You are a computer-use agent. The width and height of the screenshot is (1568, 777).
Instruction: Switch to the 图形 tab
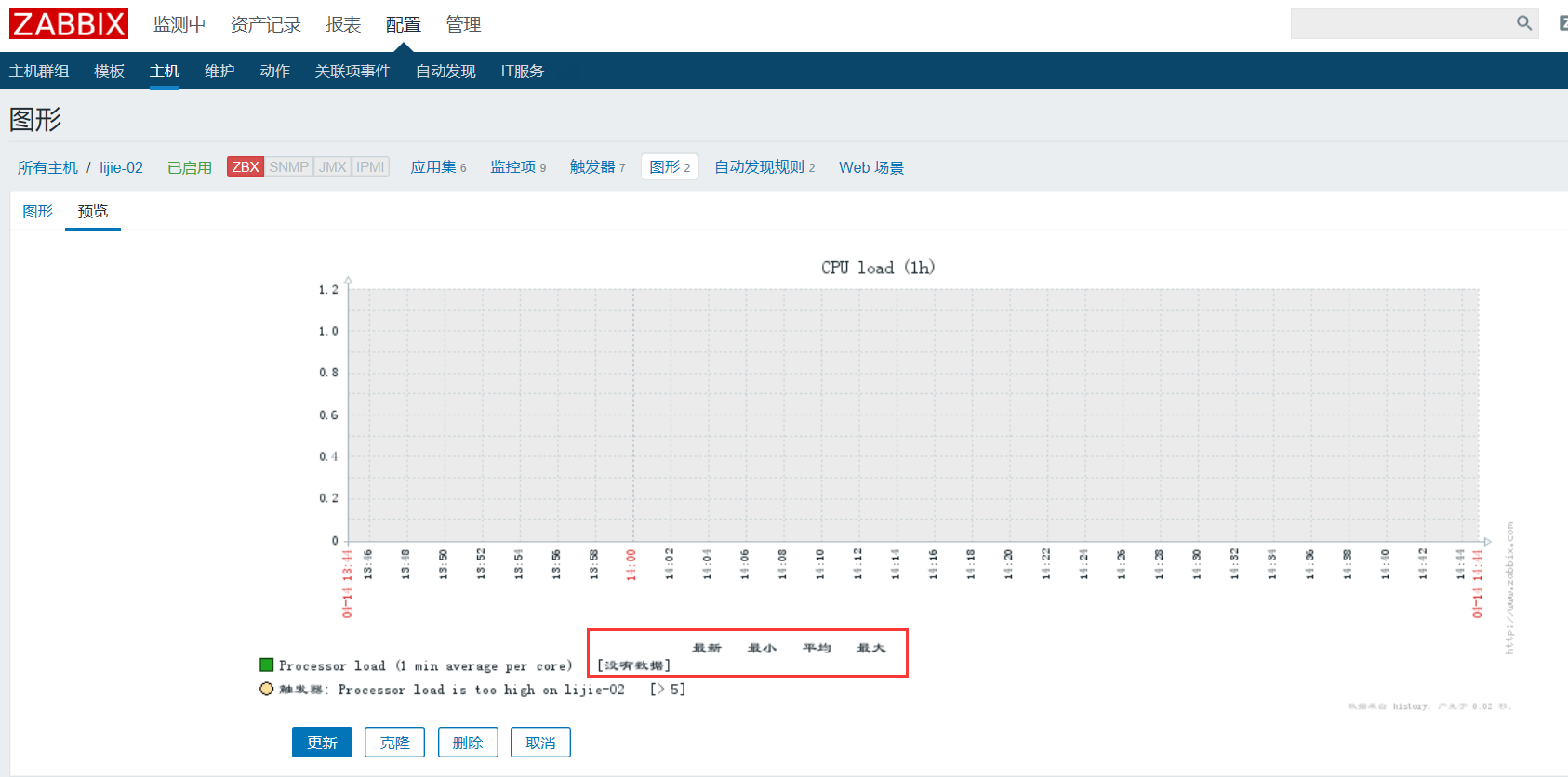coord(38,212)
